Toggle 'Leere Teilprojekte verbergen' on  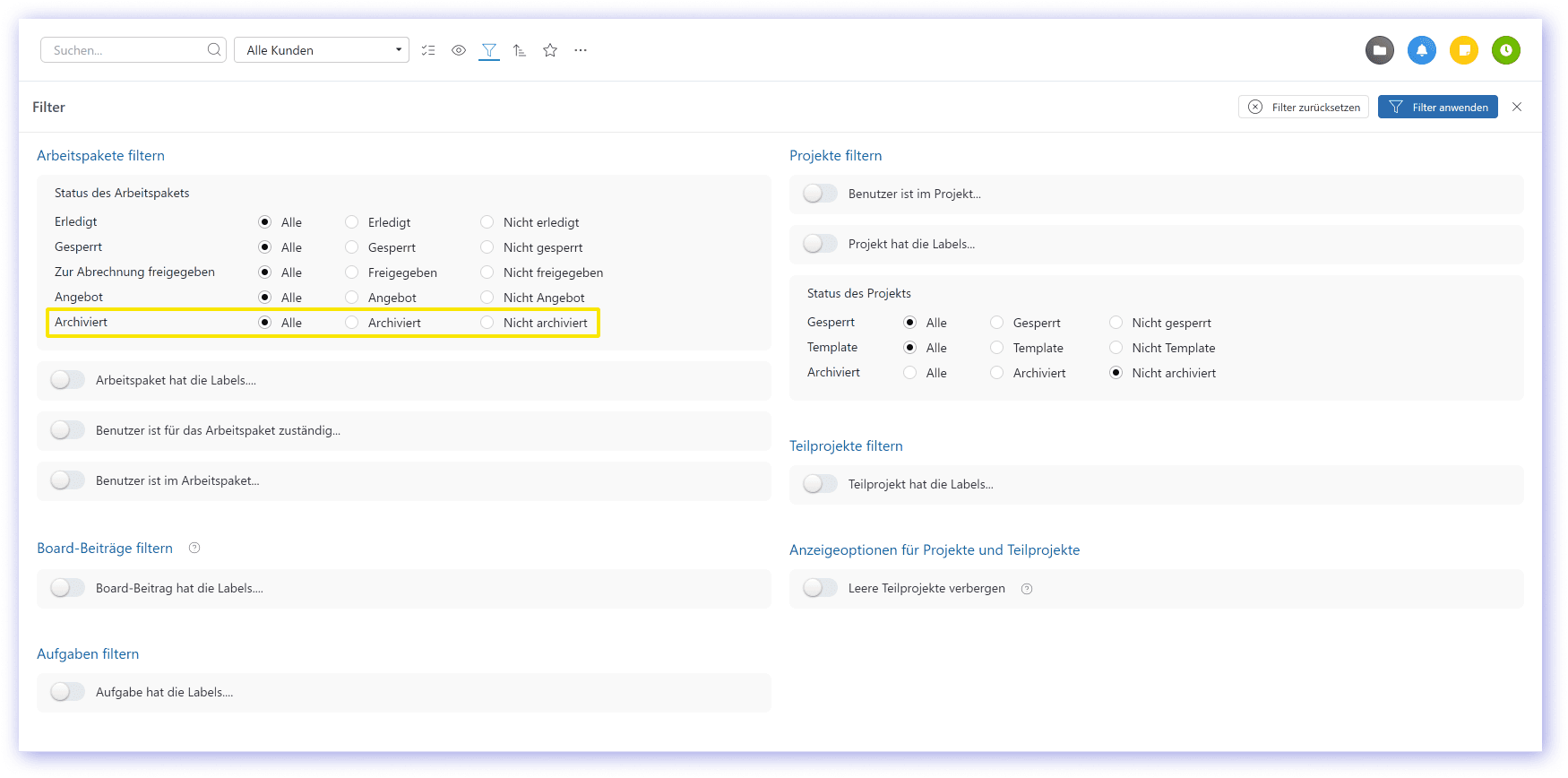(820, 588)
